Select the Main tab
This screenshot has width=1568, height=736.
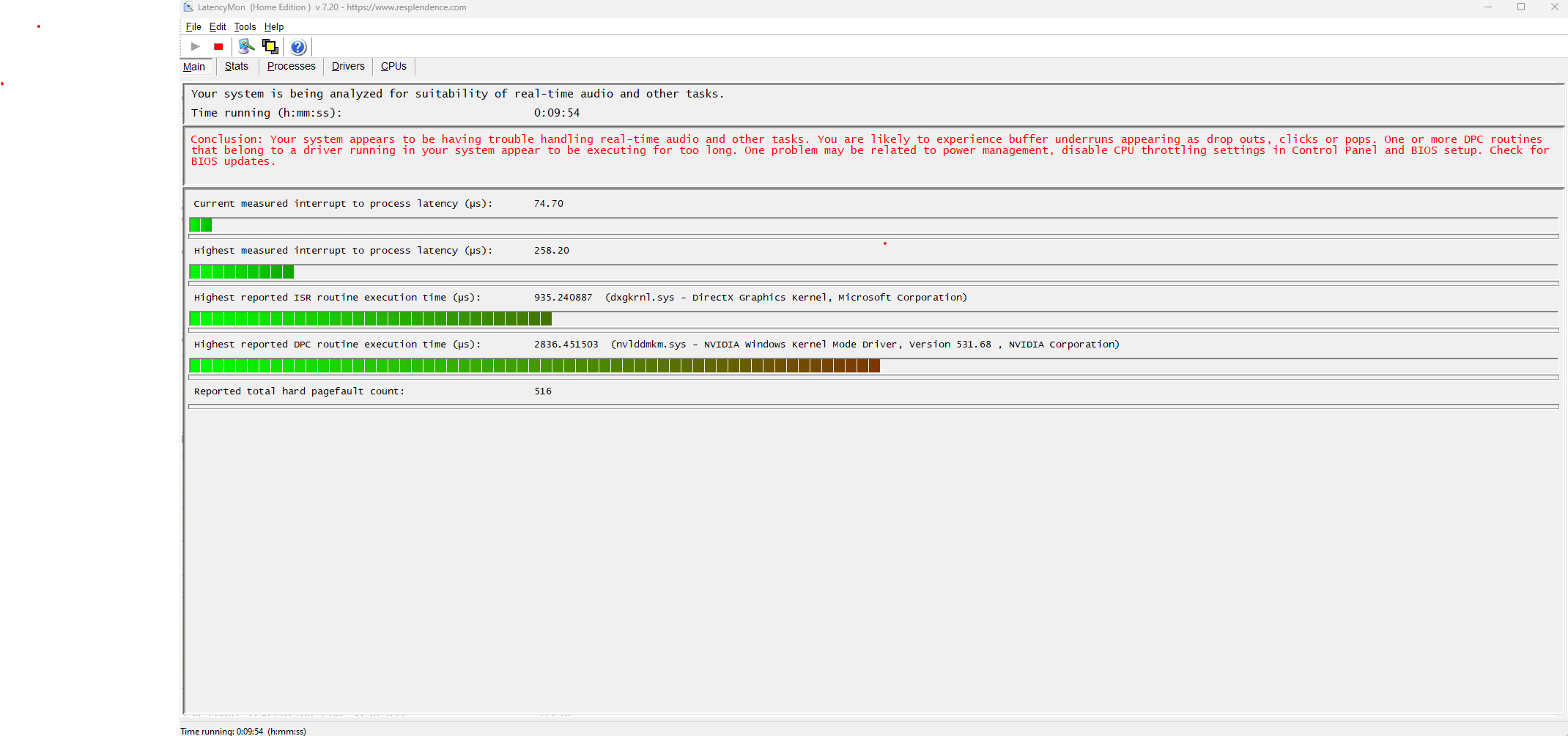[194, 67]
